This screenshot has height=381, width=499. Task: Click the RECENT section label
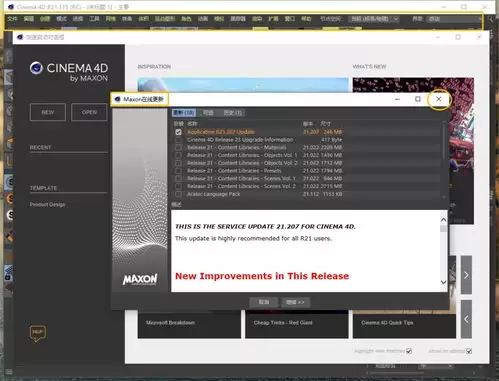click(x=40, y=147)
